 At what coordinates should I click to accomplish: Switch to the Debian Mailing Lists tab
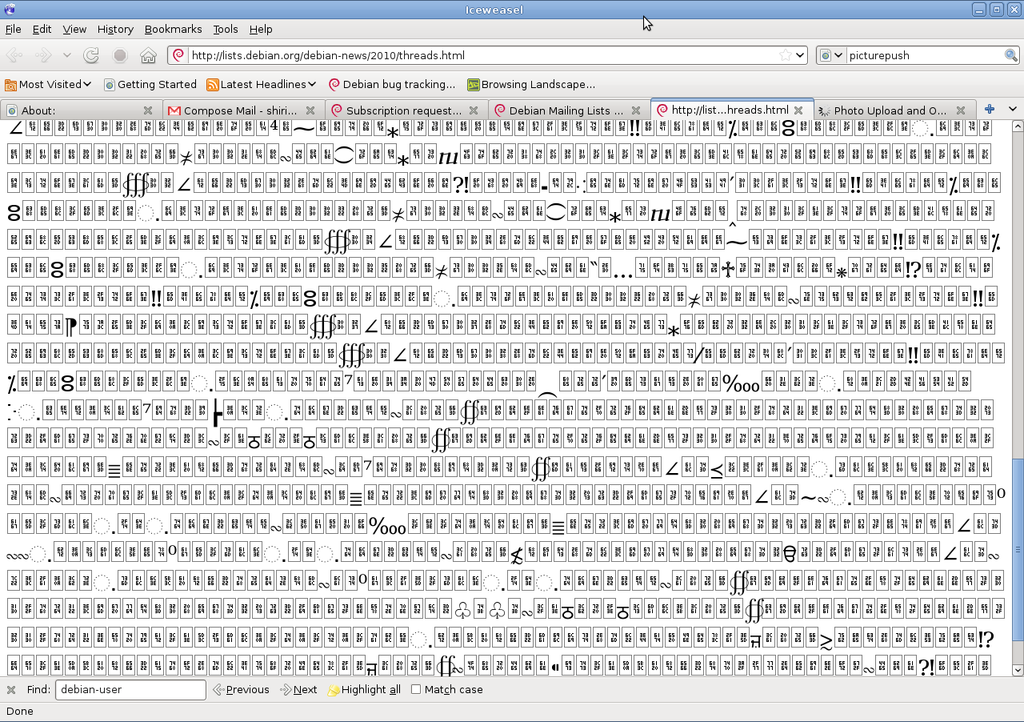tap(560, 110)
